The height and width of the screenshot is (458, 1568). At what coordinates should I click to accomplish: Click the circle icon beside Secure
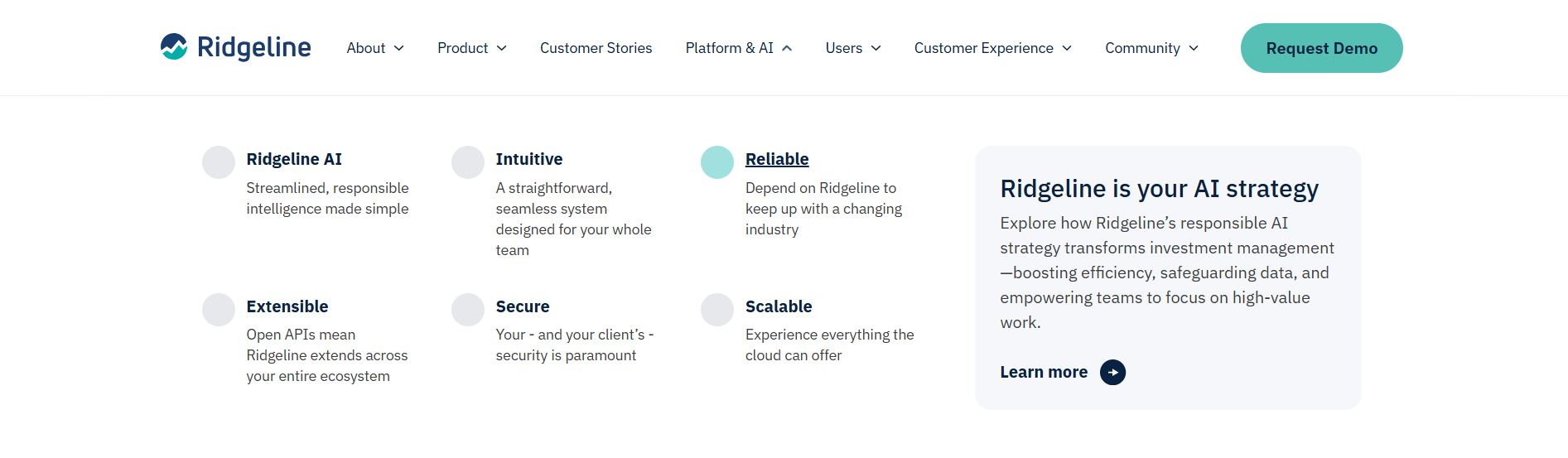click(x=468, y=310)
